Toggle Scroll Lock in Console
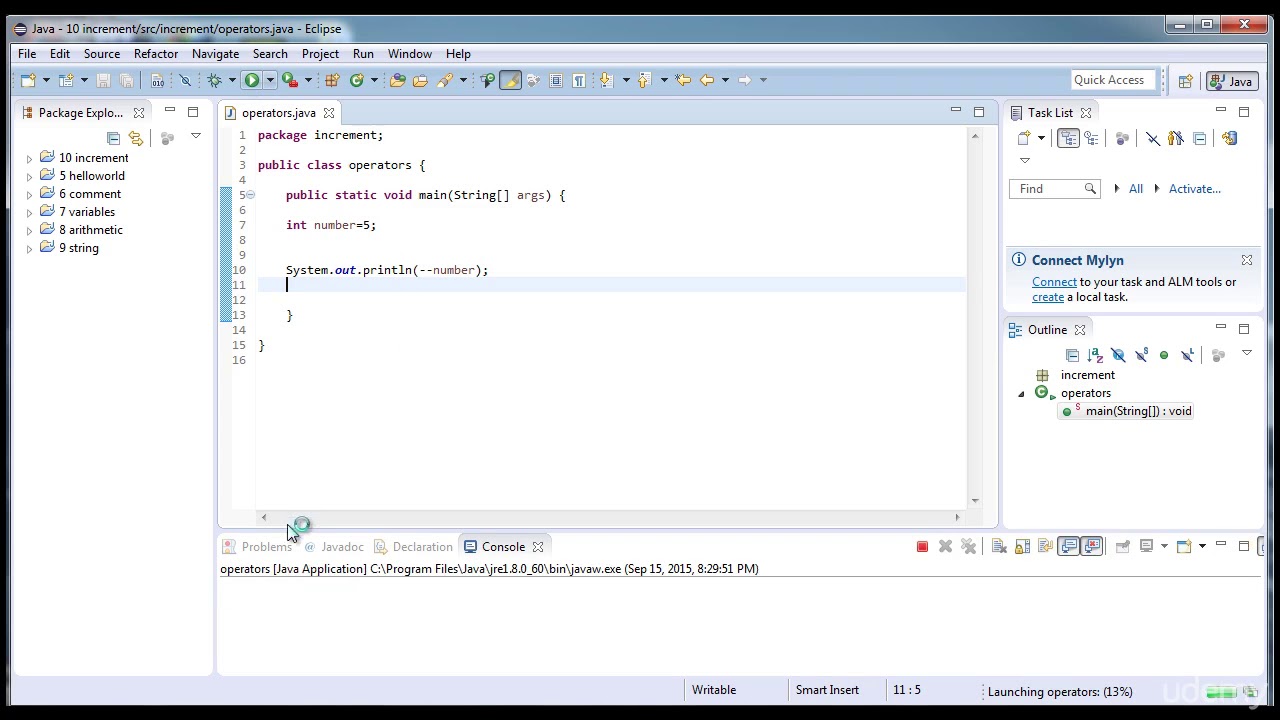This screenshot has height=720, width=1280. click(x=1023, y=546)
